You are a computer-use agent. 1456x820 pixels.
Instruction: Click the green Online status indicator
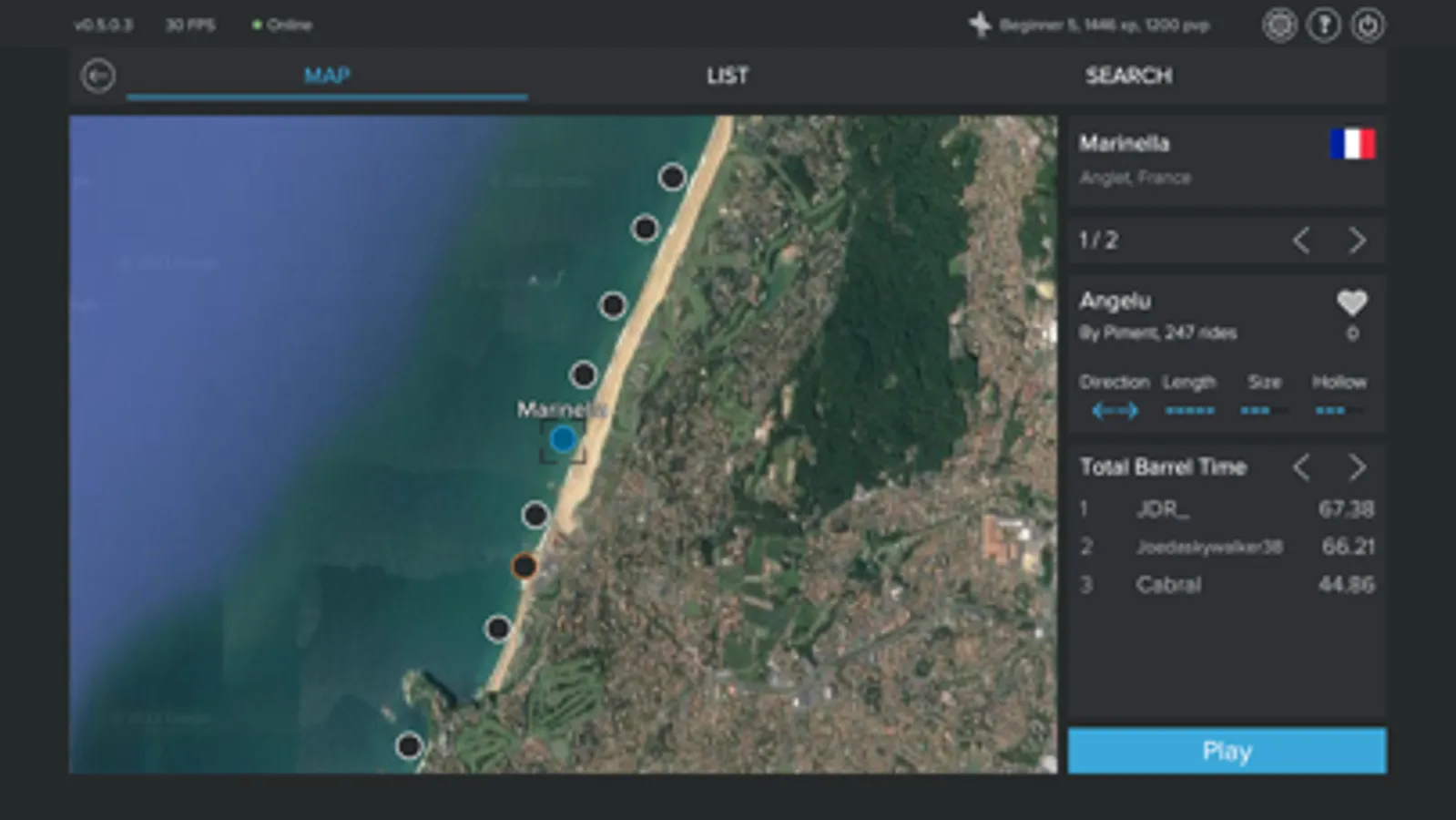282,25
